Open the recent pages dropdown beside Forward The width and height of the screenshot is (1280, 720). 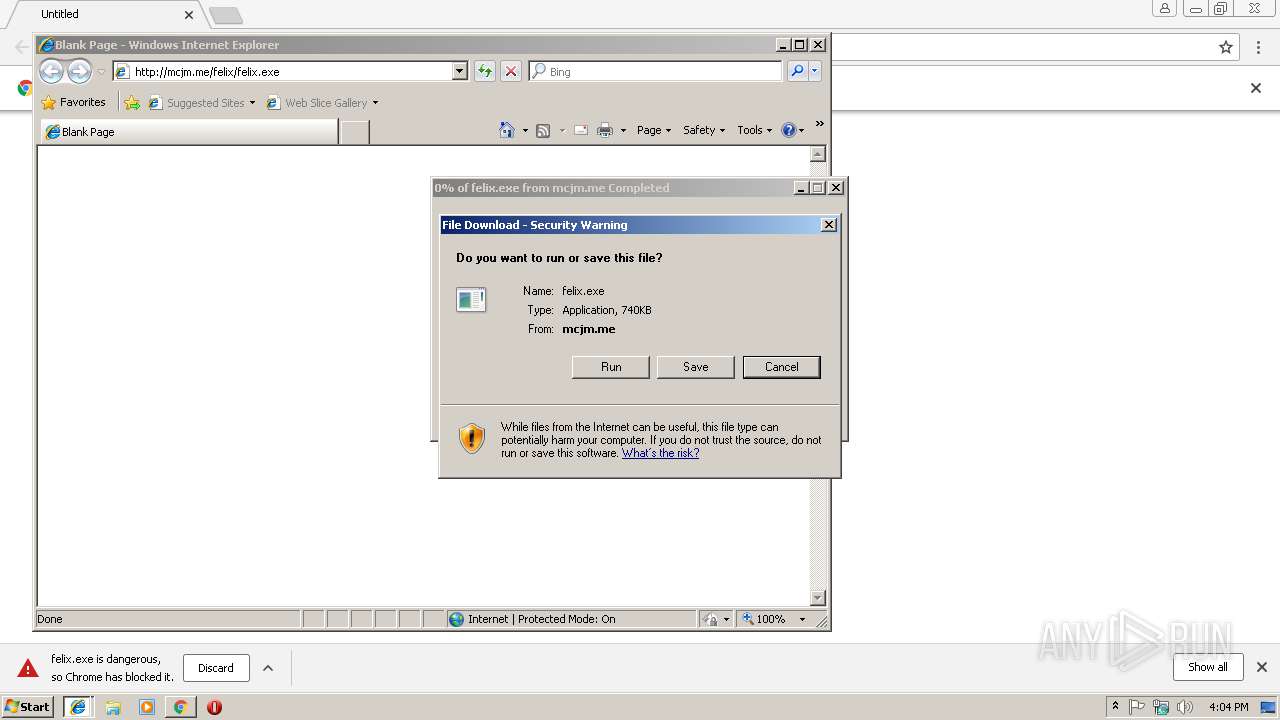(x=101, y=72)
